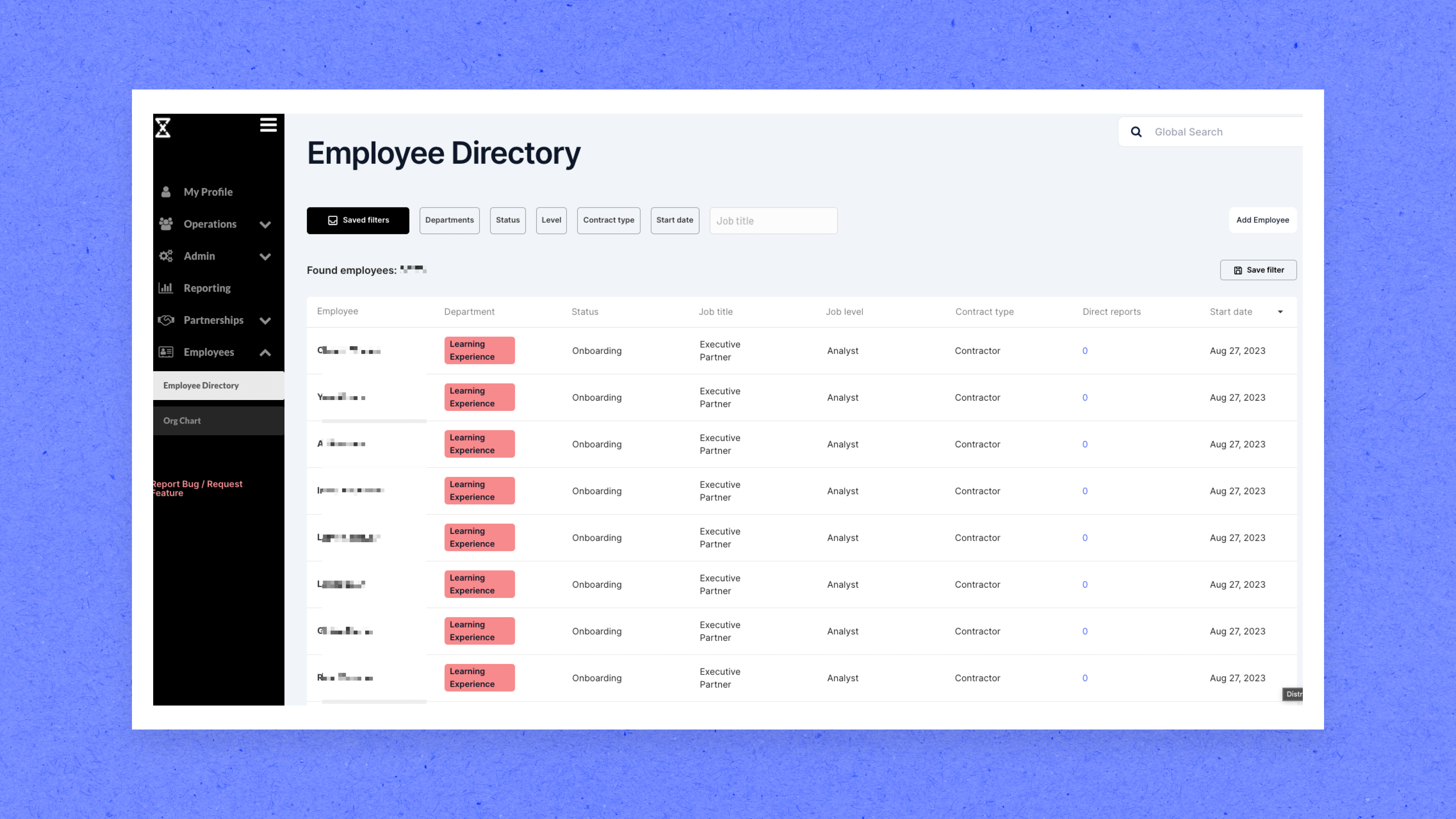
Task: Click the Global Search magnifier icon
Action: (1136, 132)
